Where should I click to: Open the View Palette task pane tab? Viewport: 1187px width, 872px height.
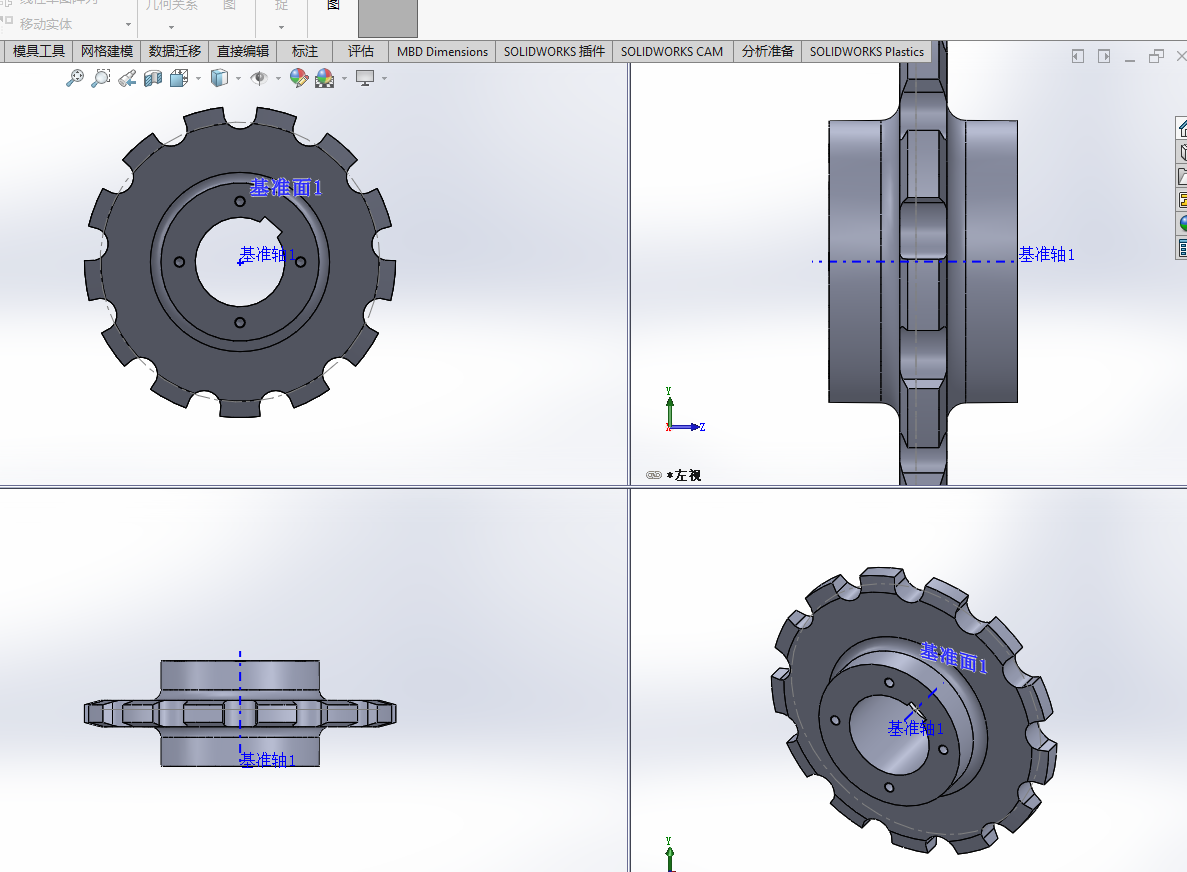click(1182, 200)
